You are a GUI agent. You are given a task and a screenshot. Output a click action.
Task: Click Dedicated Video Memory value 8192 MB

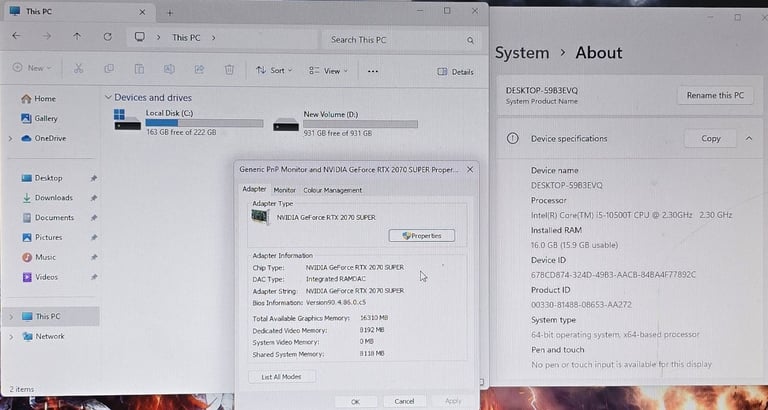click(372, 330)
